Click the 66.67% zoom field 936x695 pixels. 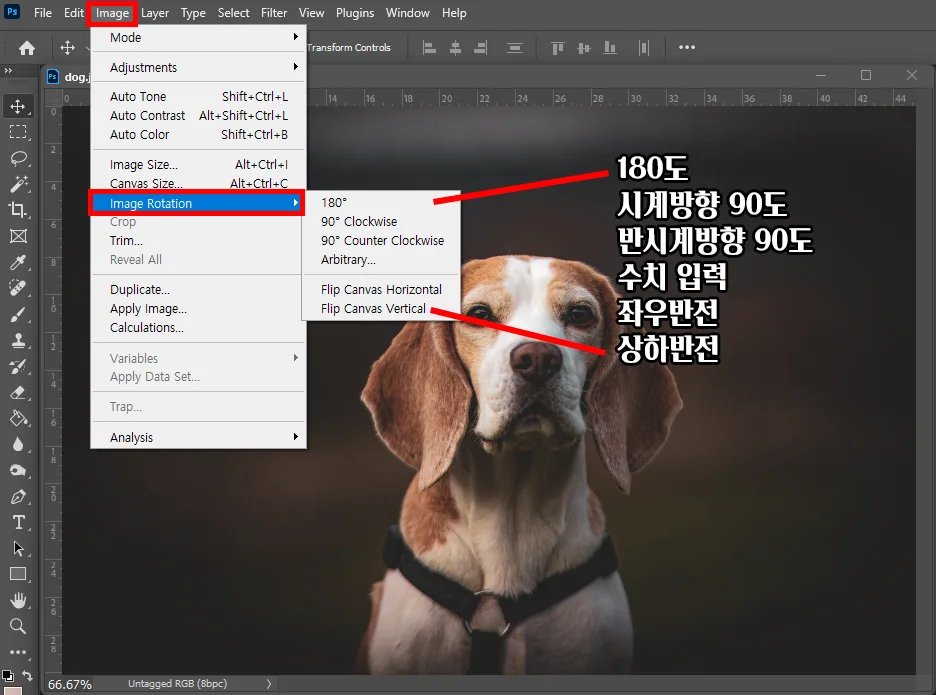(x=70, y=684)
